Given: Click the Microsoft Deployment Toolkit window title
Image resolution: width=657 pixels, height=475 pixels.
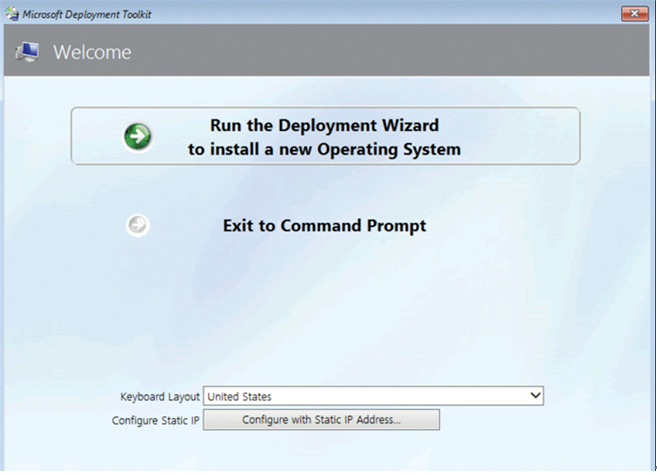Looking at the screenshot, I should (87, 14).
